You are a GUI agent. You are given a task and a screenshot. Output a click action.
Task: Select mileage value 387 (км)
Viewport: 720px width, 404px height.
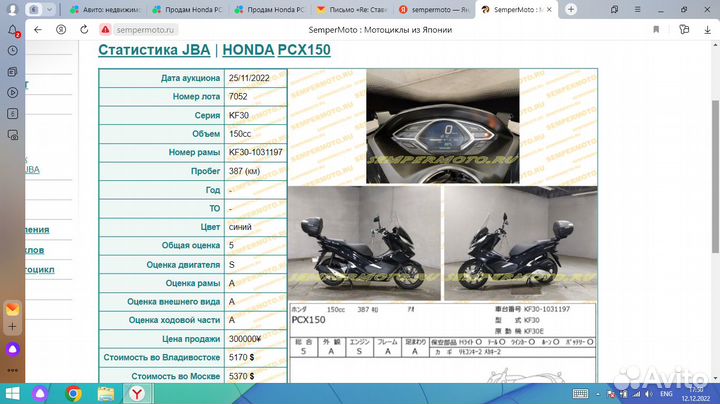(244, 171)
